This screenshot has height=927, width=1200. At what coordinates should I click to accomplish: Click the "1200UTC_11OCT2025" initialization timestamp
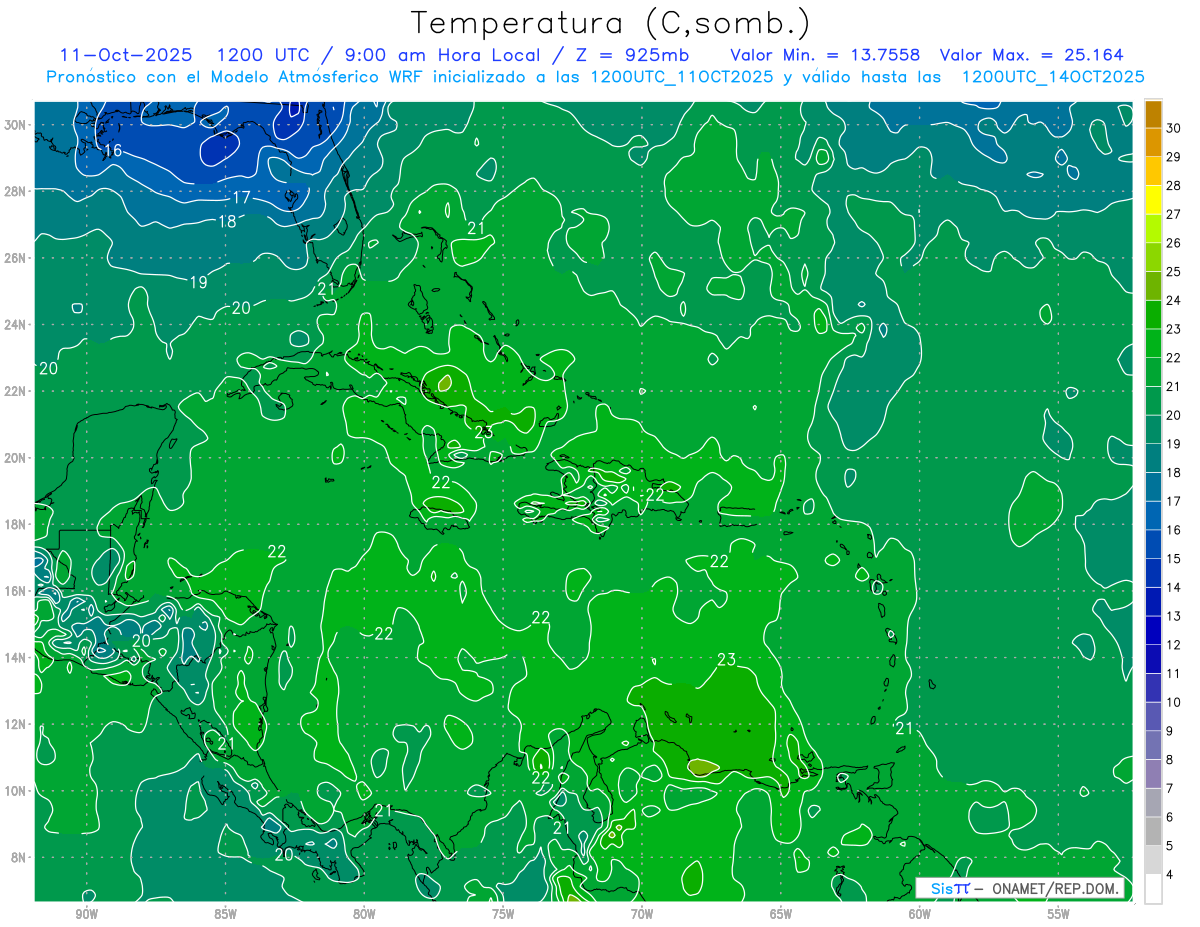pyautogui.click(x=681, y=77)
